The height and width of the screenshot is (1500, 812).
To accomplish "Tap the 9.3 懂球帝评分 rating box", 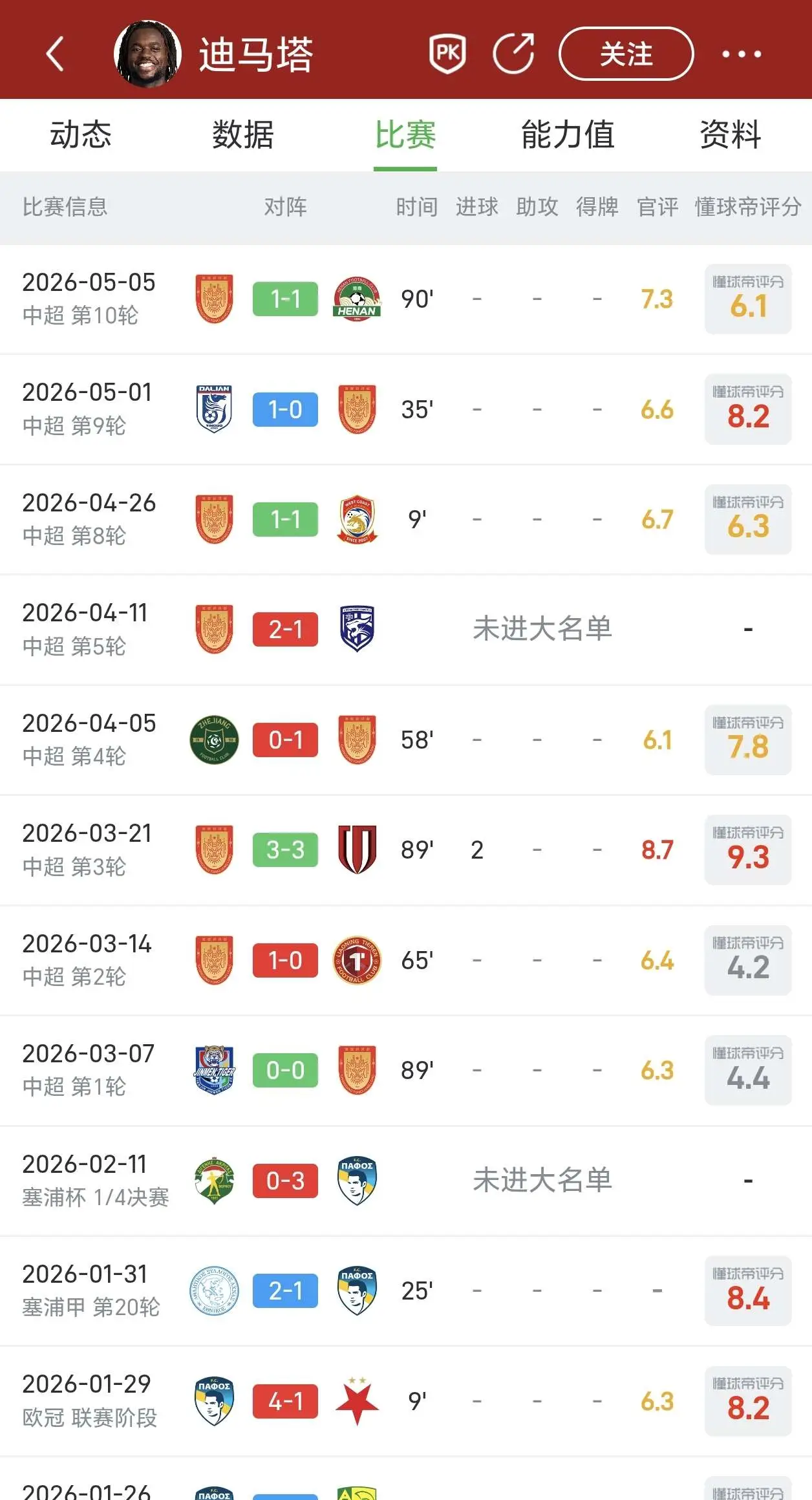I will coord(748,850).
